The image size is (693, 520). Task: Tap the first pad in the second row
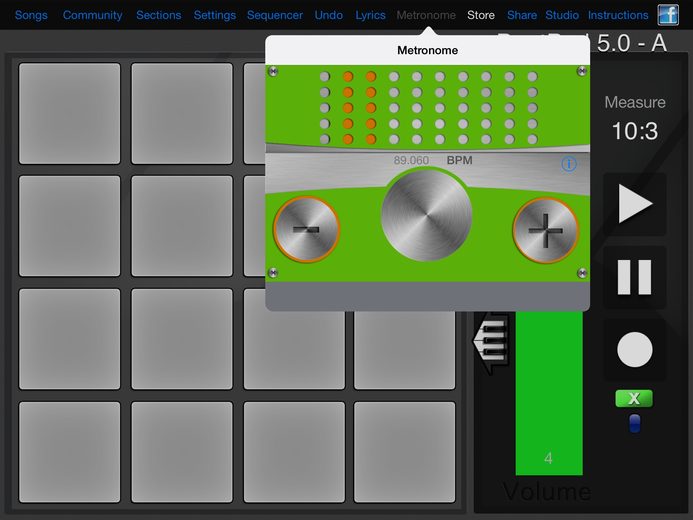tap(69, 226)
